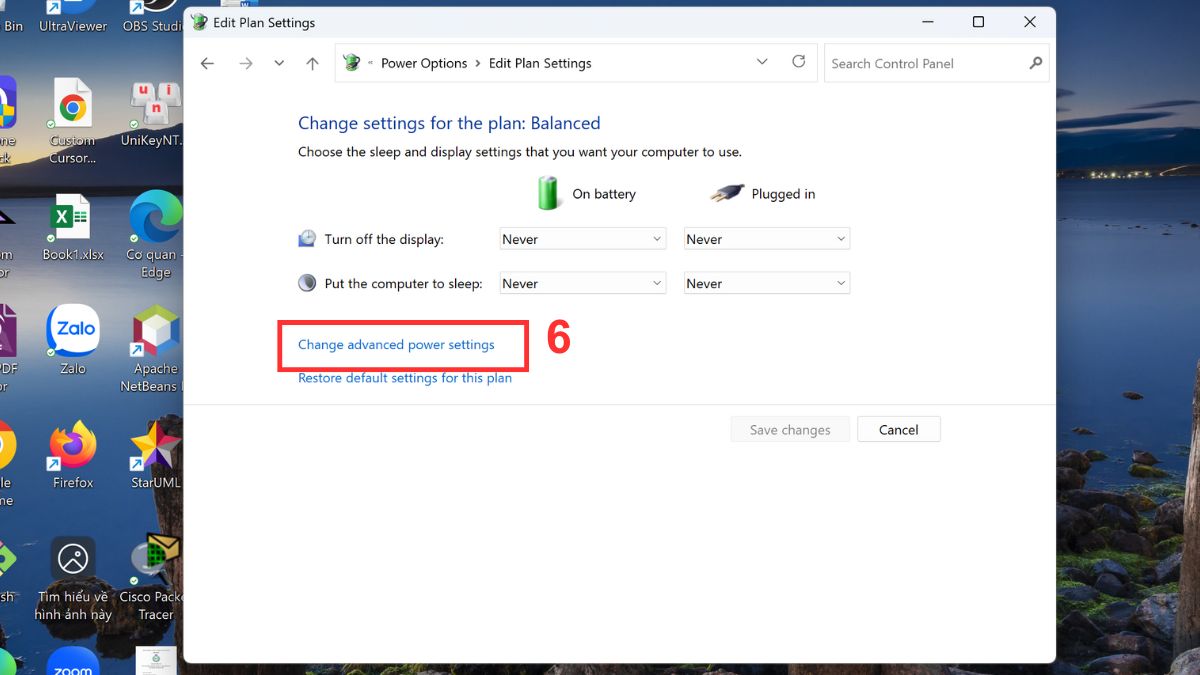This screenshot has height=675, width=1200.
Task: Click Restore default settings for this plan
Action: tap(405, 378)
